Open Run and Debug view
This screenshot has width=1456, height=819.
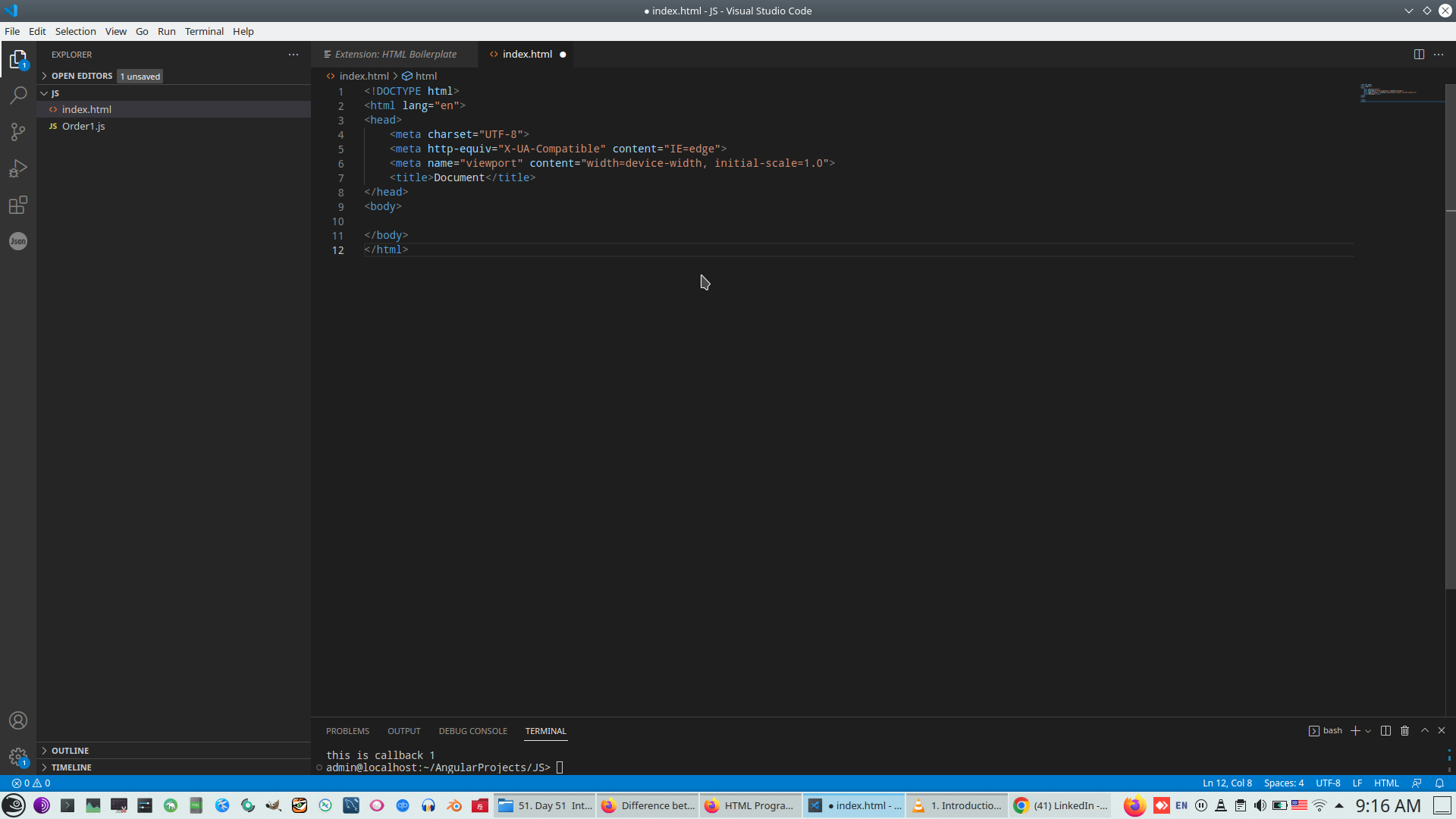point(18,168)
